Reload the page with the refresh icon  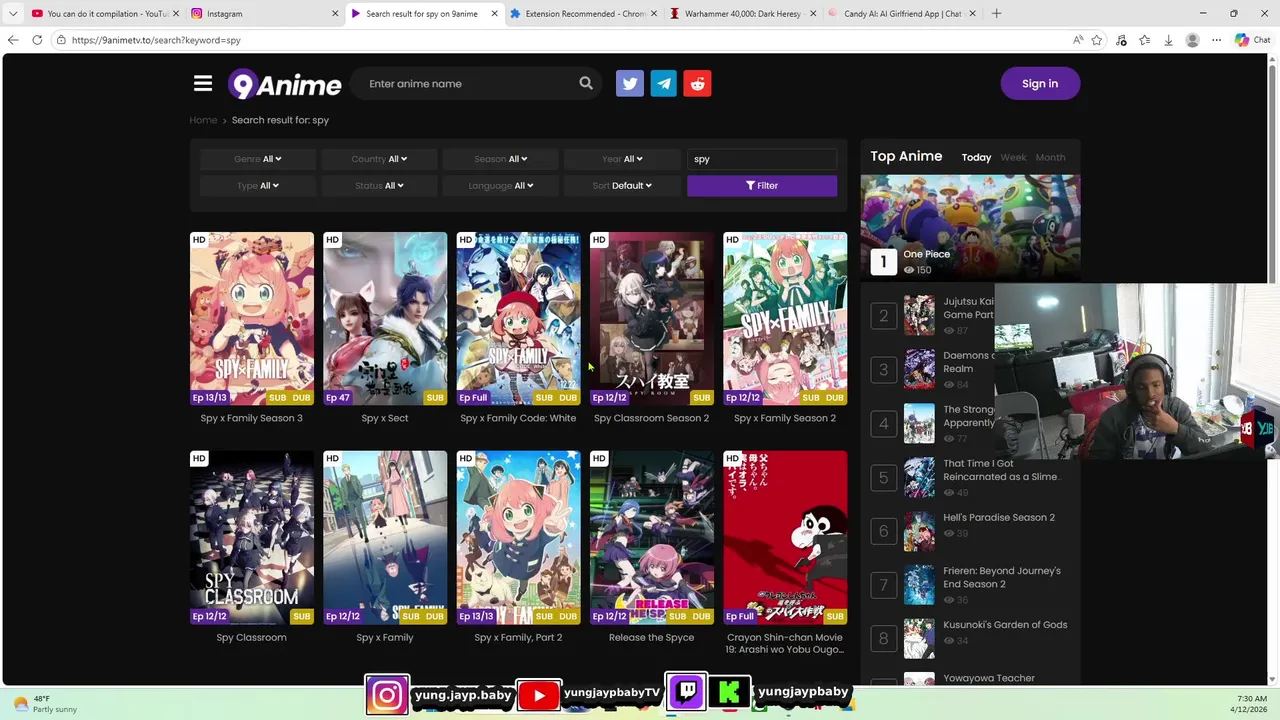click(x=37, y=40)
